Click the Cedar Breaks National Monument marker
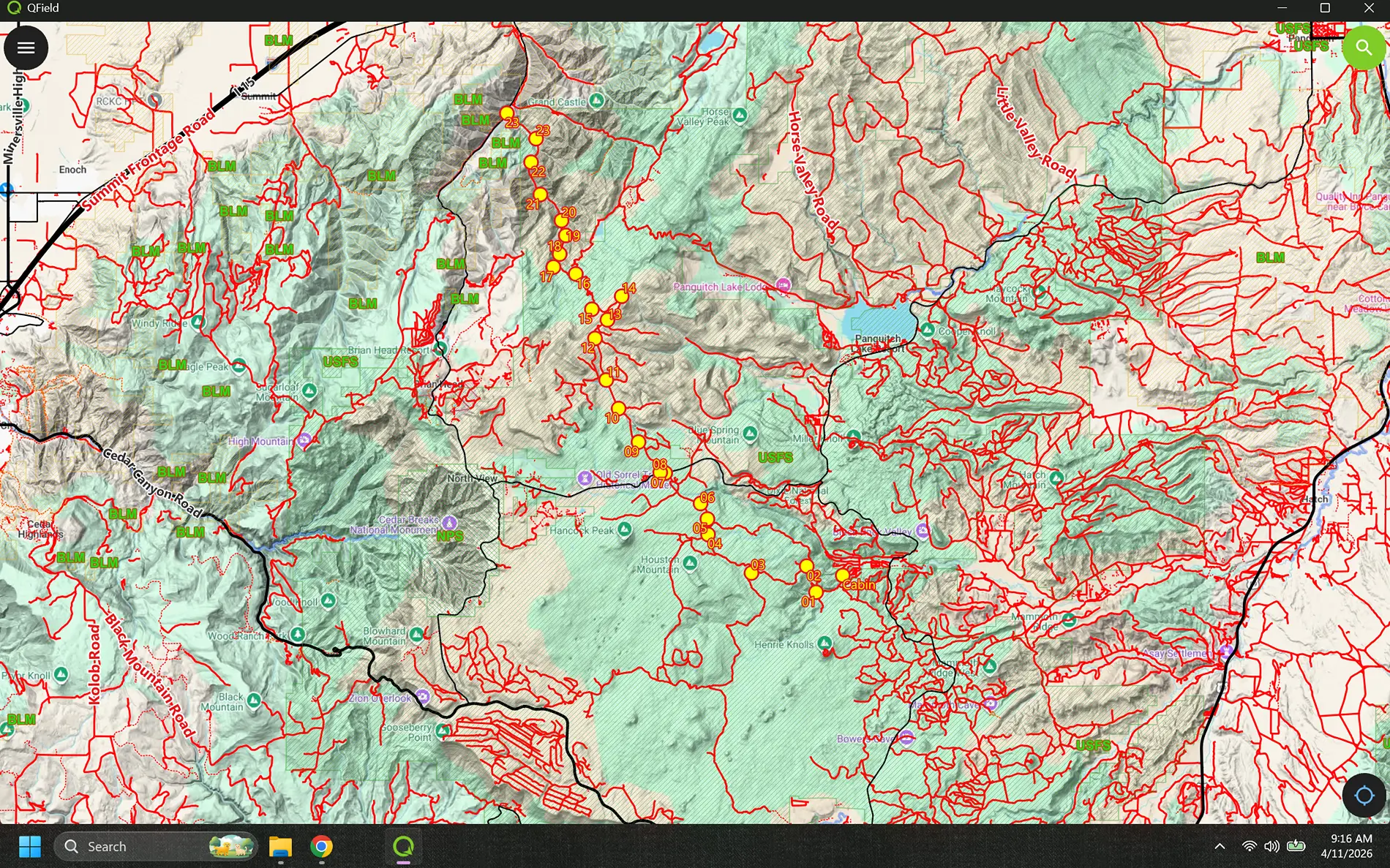Viewport: 1390px width, 868px height. point(449,522)
